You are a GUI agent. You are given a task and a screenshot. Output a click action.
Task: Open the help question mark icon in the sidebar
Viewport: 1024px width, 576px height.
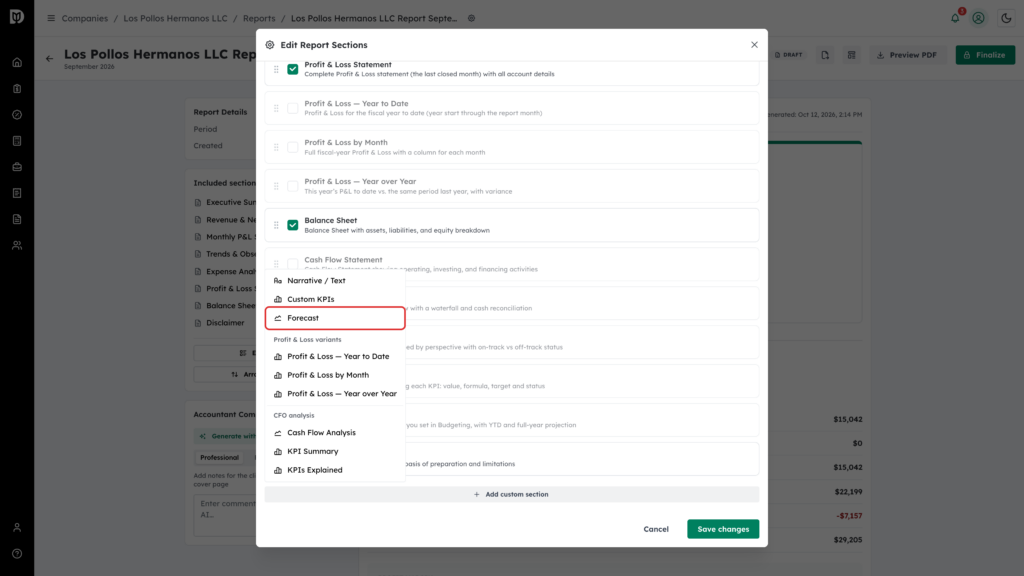tap(17, 554)
